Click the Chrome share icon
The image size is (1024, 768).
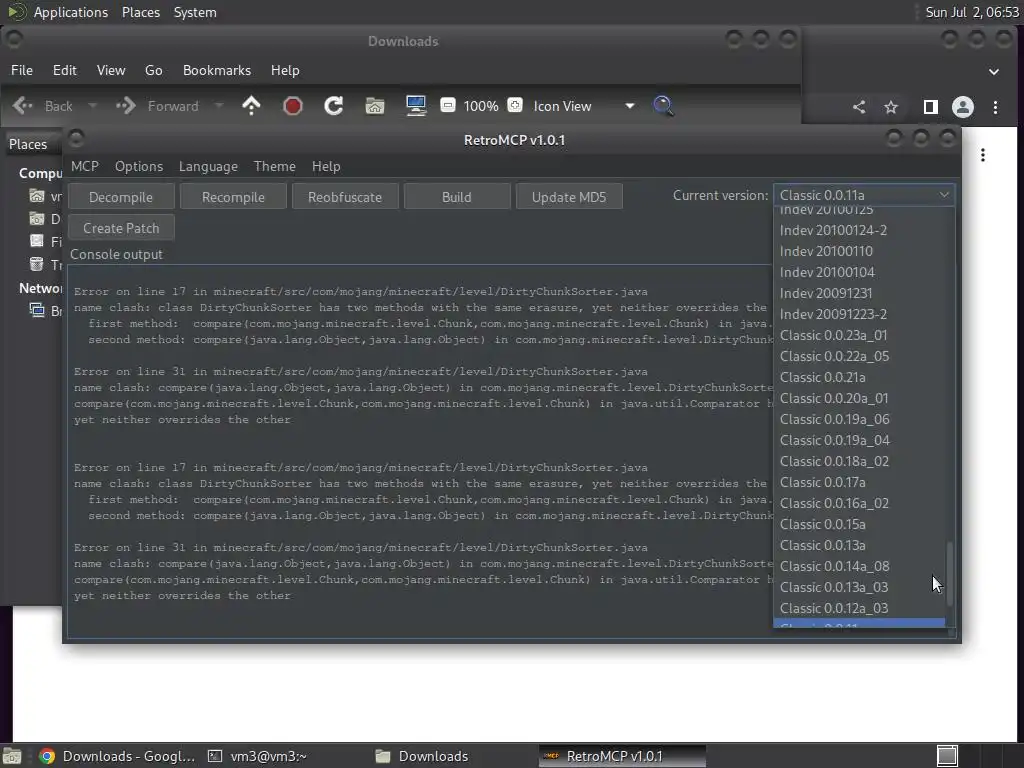pyautogui.click(x=859, y=107)
